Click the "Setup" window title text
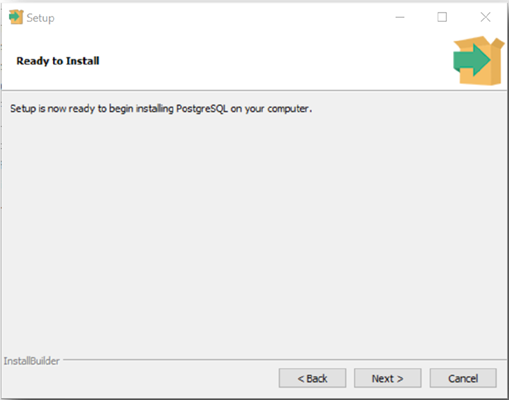This screenshot has width=509, height=400. [x=40, y=18]
